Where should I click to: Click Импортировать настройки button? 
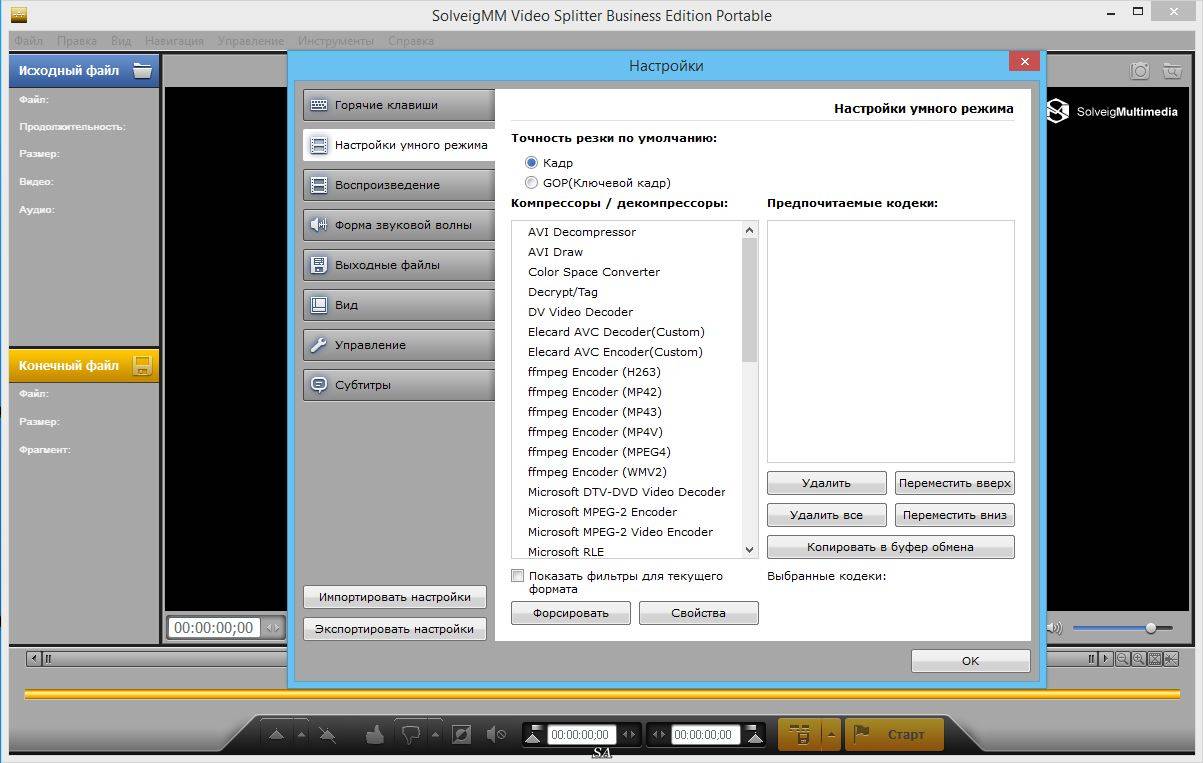[395, 597]
